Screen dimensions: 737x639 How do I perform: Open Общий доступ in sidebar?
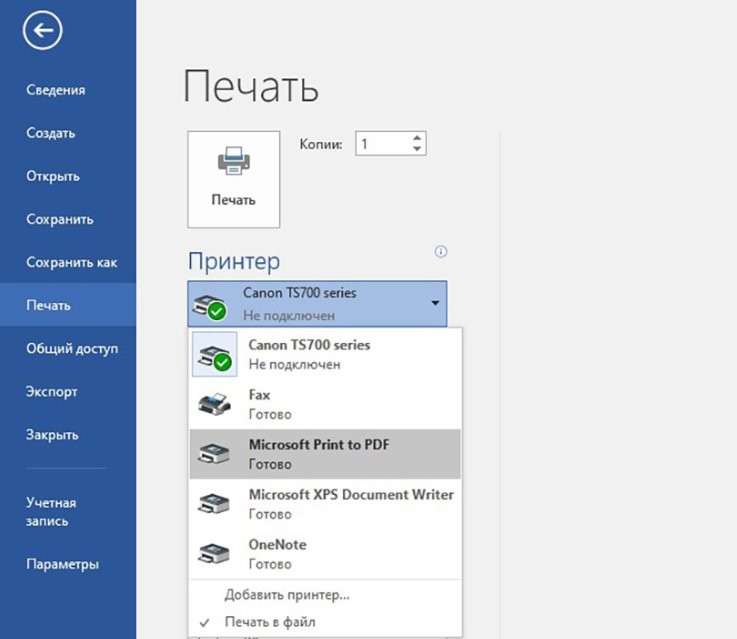pyautogui.click(x=72, y=349)
